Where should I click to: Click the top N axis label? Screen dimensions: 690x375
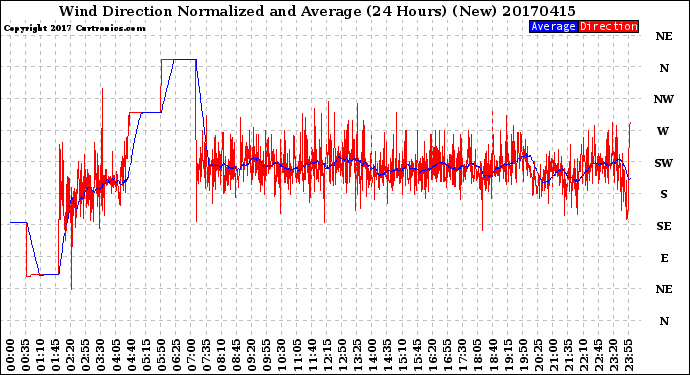(x=664, y=68)
